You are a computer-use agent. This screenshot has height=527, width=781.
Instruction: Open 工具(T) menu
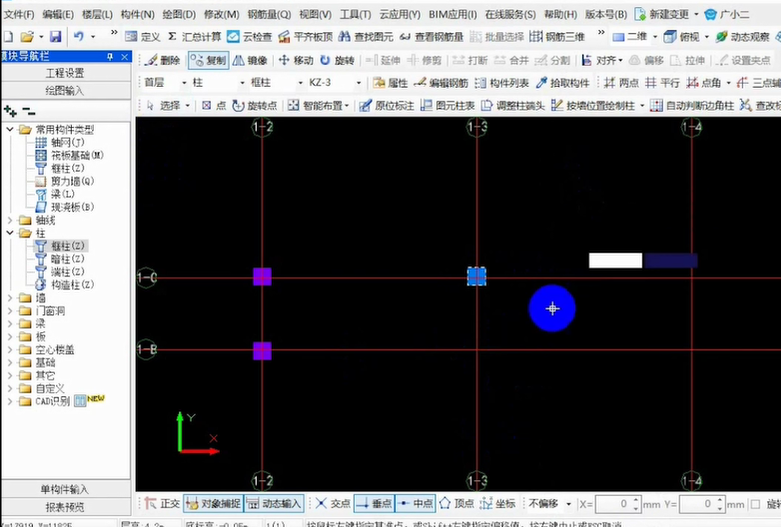[x=355, y=14]
